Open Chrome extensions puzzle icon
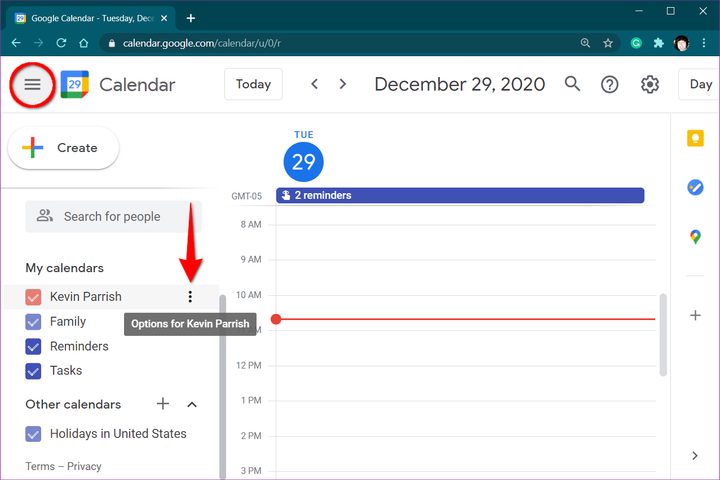 click(x=658, y=43)
